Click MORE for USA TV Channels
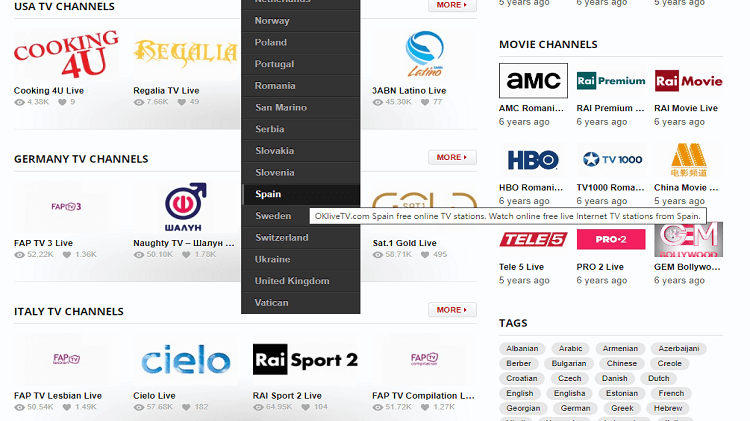Image resolution: width=750 pixels, height=421 pixels. 452,5
